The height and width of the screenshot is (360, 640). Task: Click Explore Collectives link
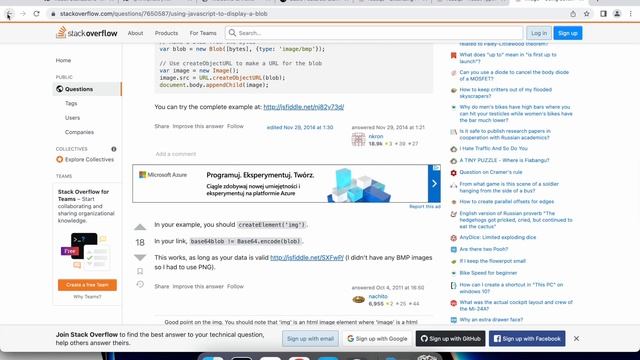tap(89, 160)
